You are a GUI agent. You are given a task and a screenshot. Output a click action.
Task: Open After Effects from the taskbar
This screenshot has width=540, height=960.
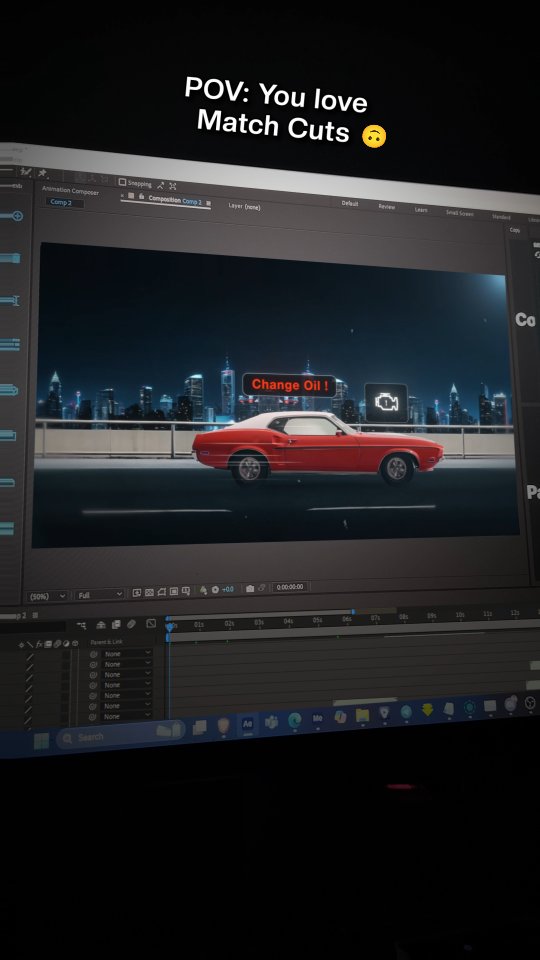[x=248, y=724]
